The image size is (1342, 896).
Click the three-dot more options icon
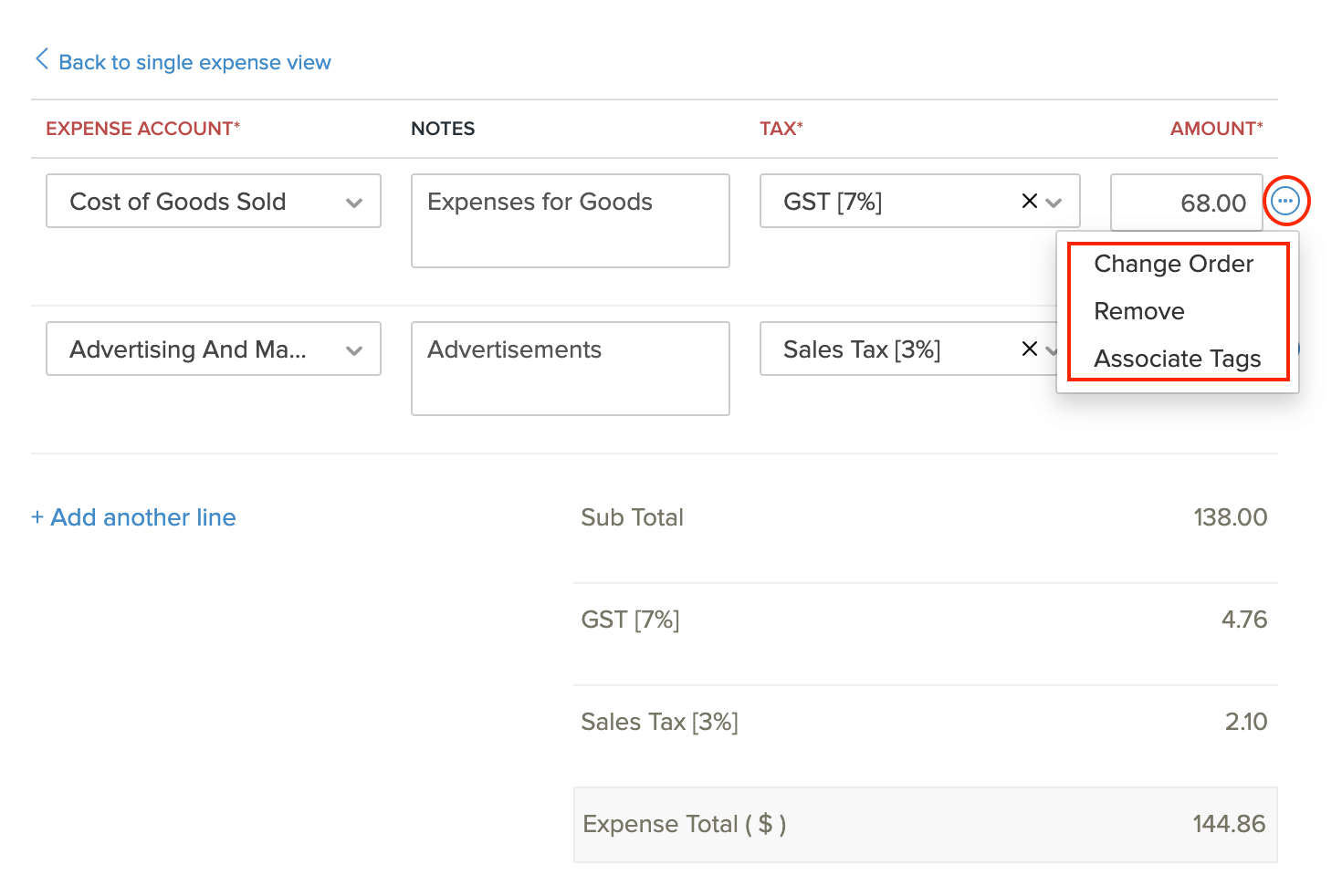coord(1285,201)
